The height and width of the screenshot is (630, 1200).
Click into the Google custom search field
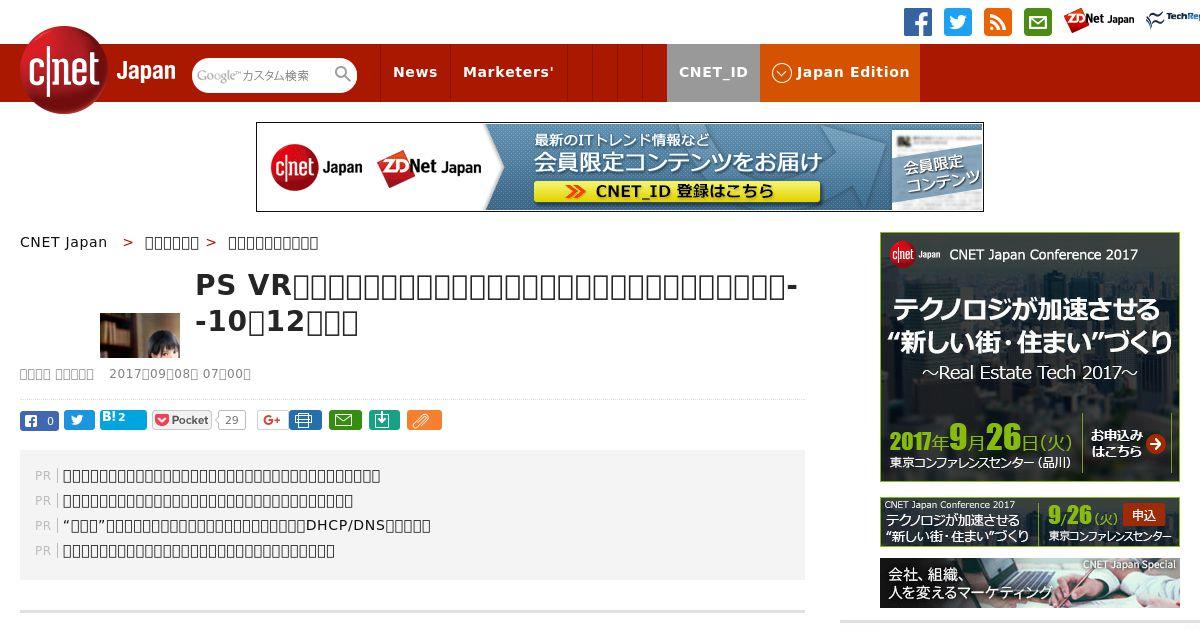pos(262,75)
